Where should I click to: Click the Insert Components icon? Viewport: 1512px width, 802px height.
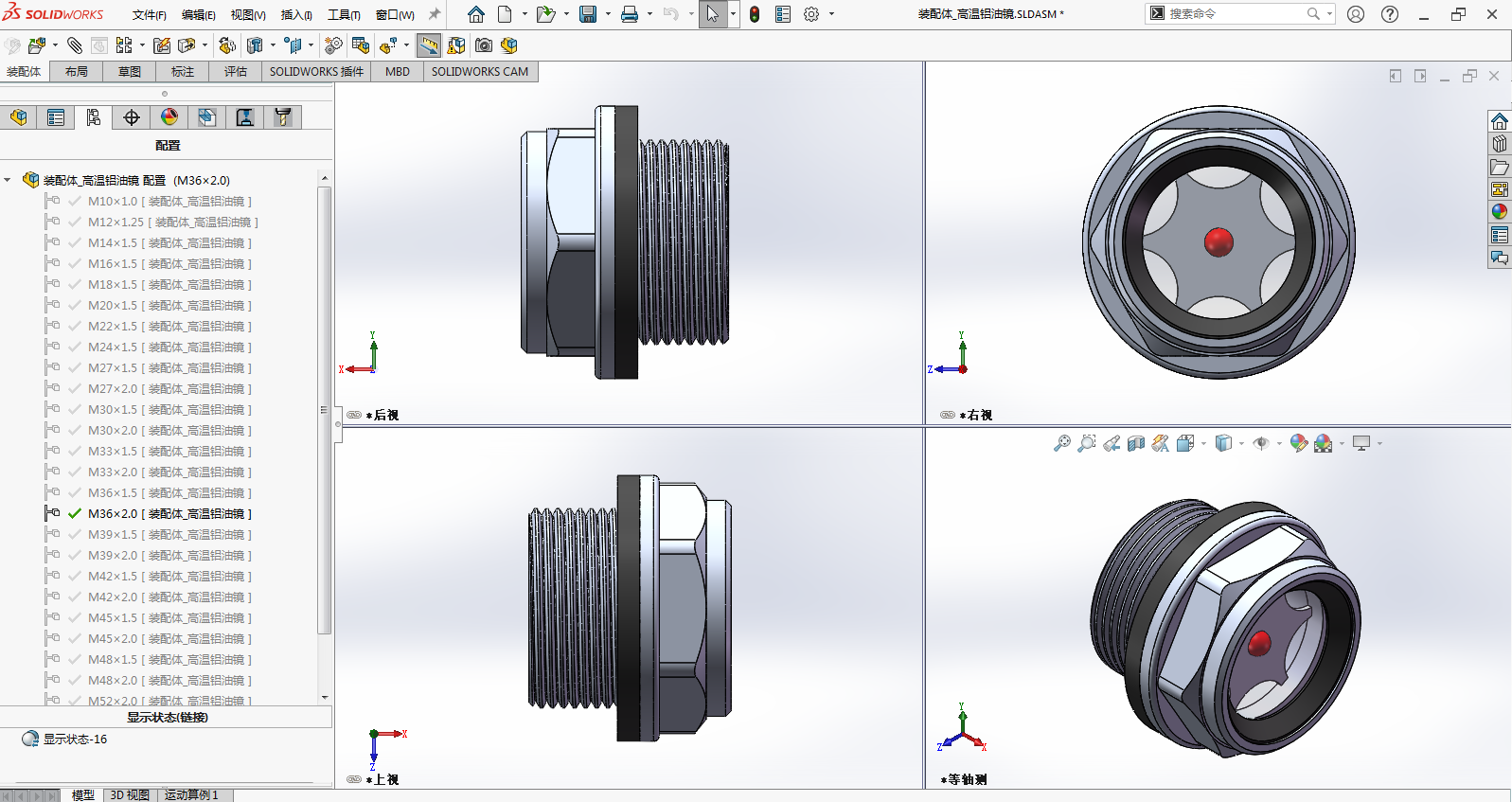tap(36, 45)
